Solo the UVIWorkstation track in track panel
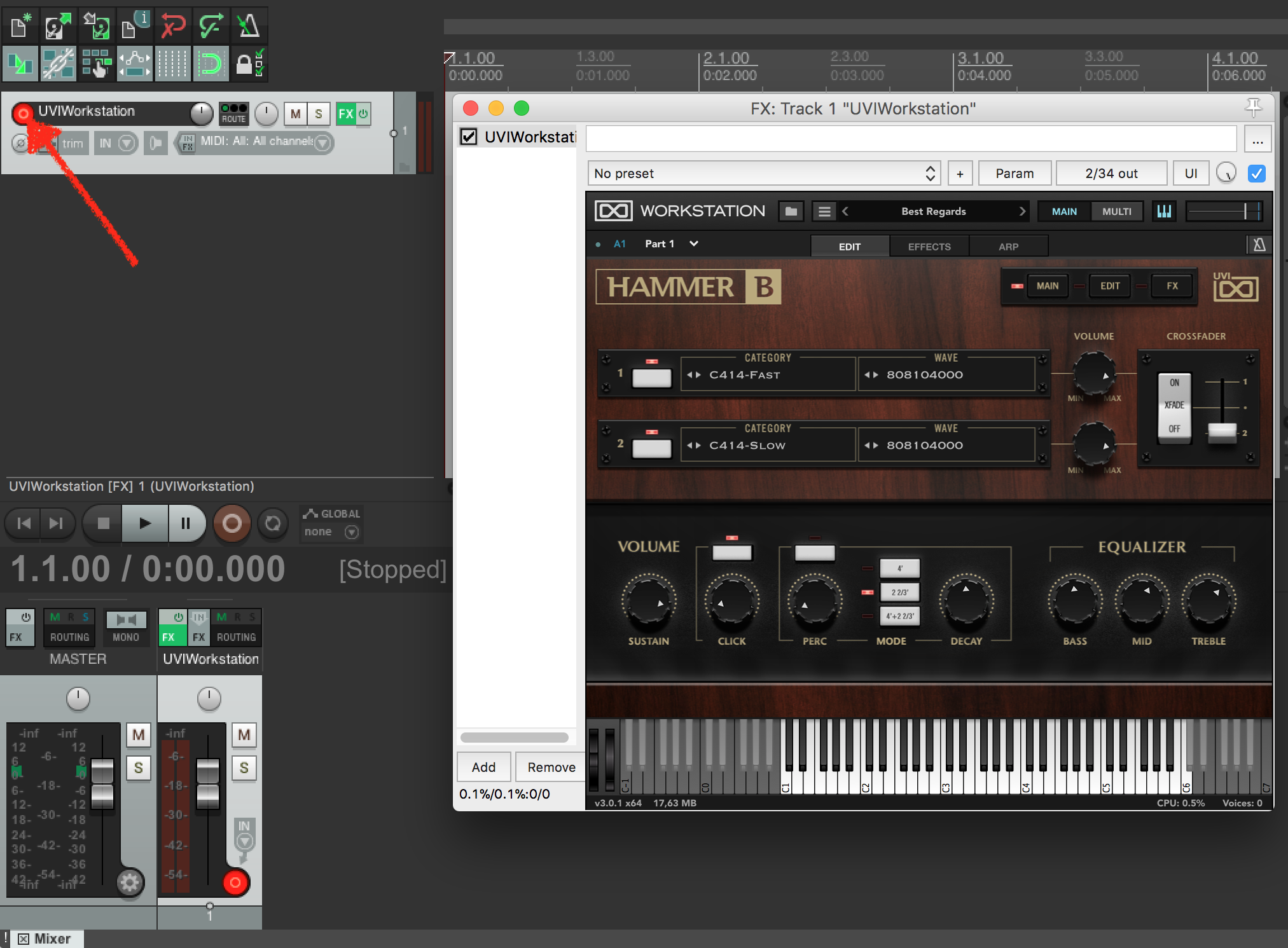The height and width of the screenshot is (948, 1288). pyautogui.click(x=318, y=114)
